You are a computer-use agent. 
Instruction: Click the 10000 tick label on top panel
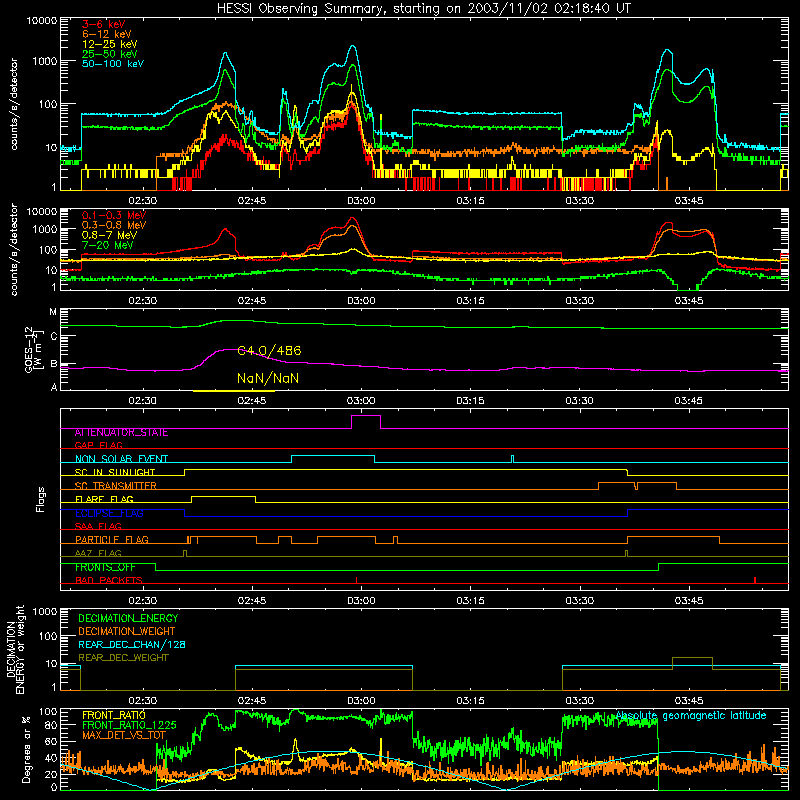[x=42, y=20]
